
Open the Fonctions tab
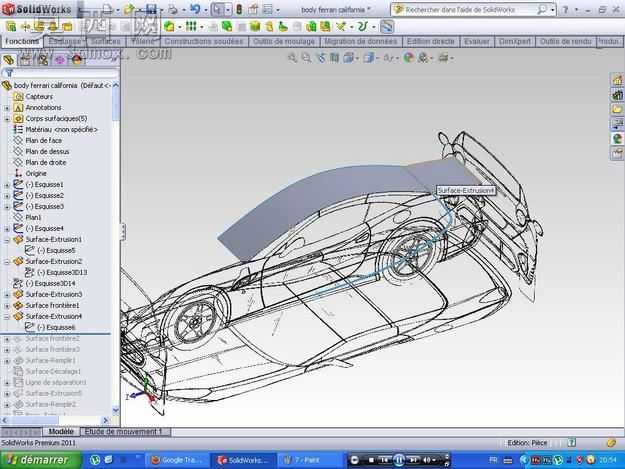[x=22, y=41]
